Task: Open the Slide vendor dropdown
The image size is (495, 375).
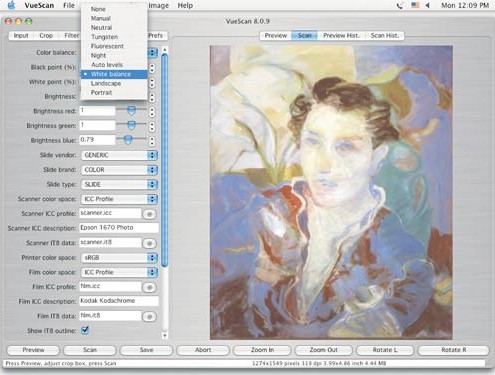Action: pos(119,155)
